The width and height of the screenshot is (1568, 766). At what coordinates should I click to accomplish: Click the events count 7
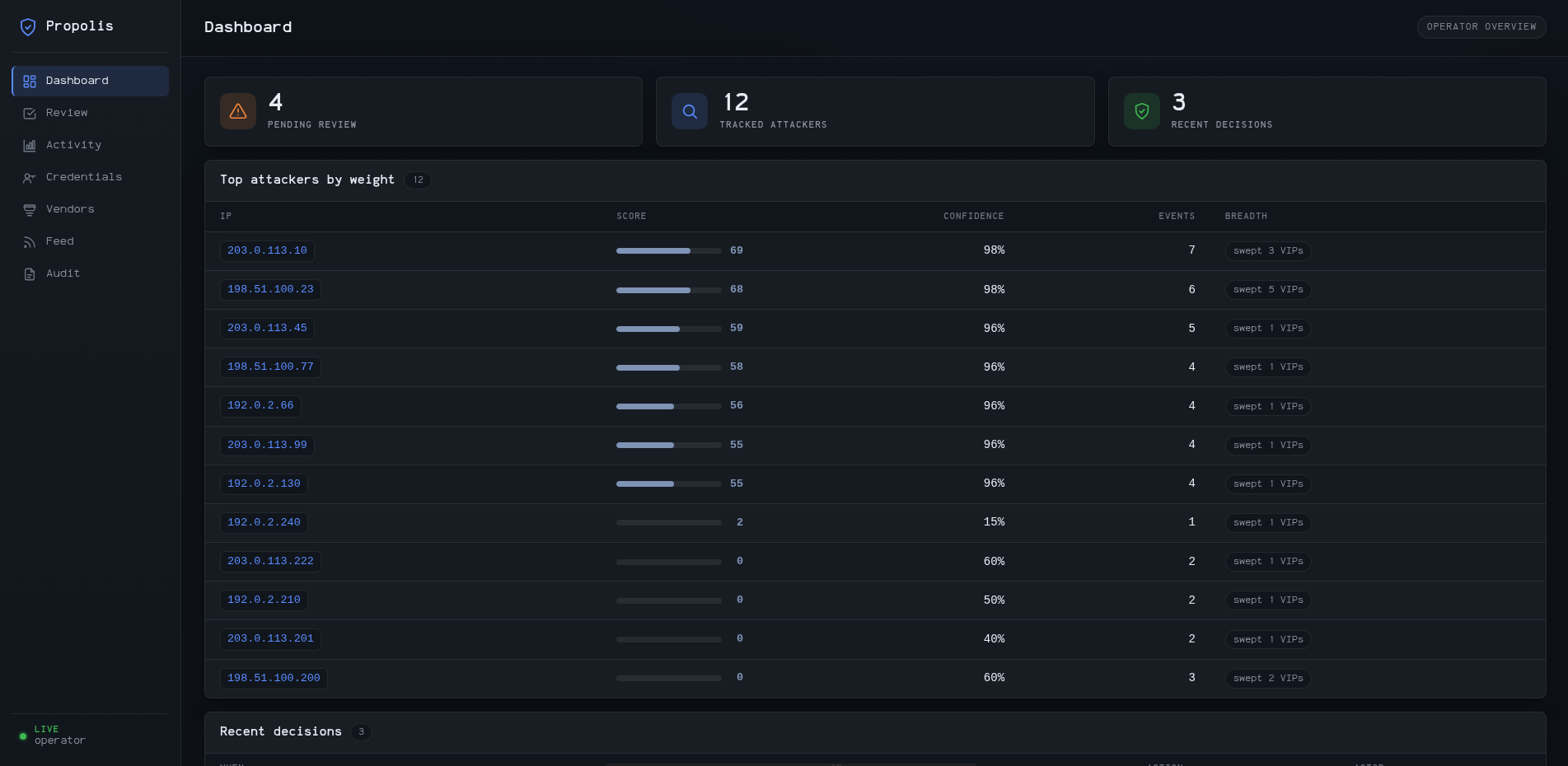(1191, 250)
